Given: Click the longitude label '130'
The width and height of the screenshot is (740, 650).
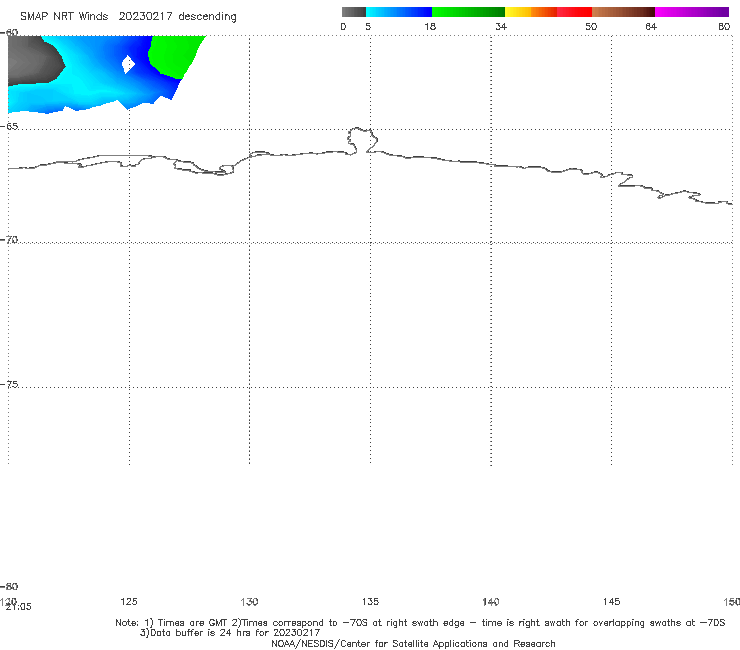Looking at the screenshot, I should (x=249, y=601).
